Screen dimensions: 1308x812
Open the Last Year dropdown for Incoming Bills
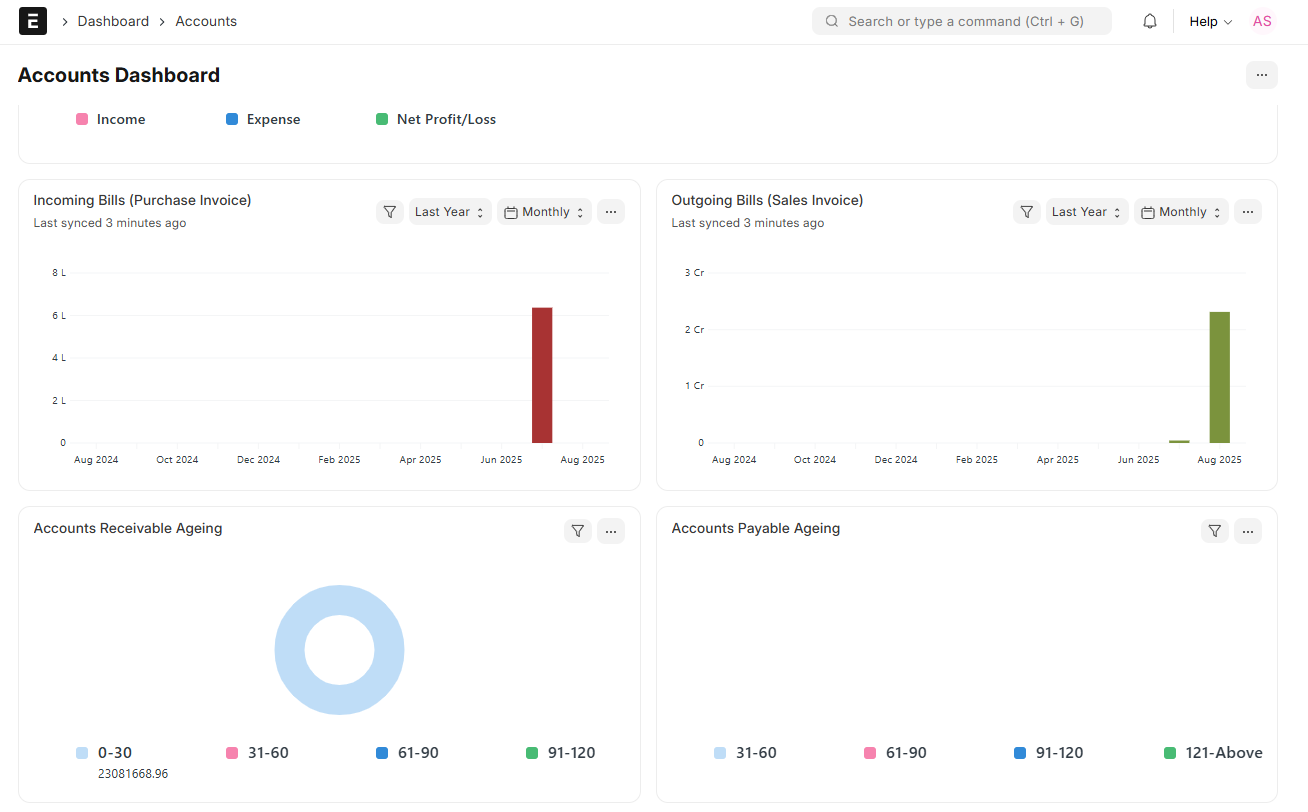point(449,211)
